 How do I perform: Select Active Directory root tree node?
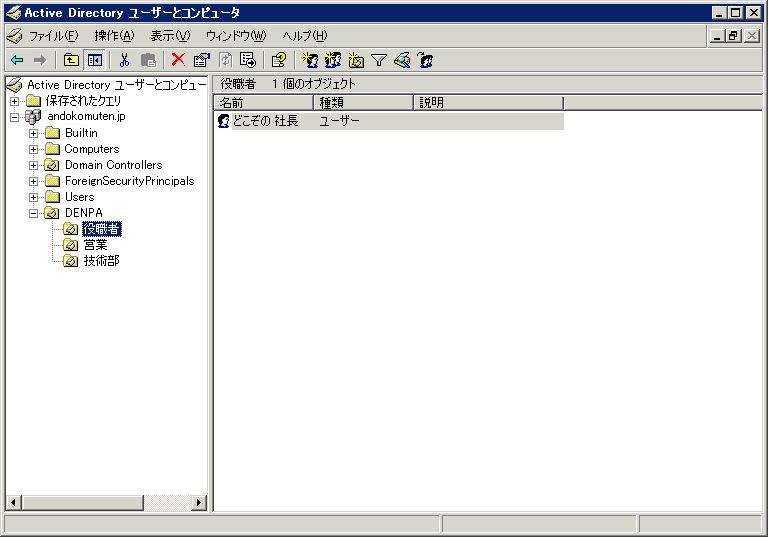[x=117, y=85]
